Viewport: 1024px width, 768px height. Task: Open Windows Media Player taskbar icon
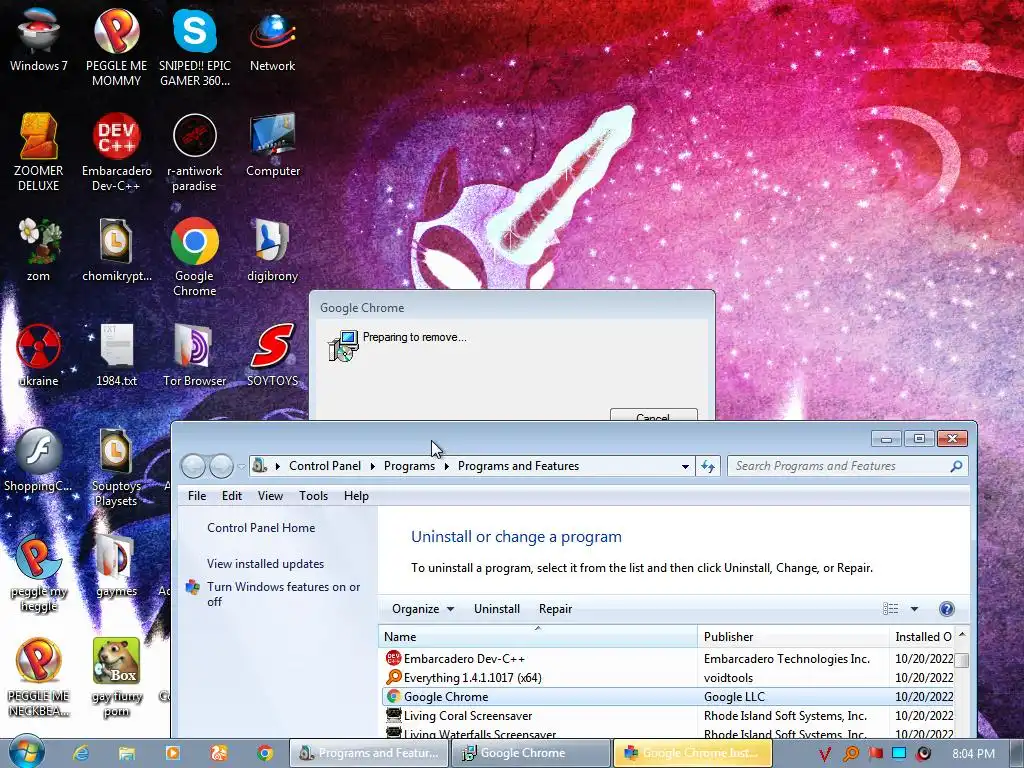172,753
